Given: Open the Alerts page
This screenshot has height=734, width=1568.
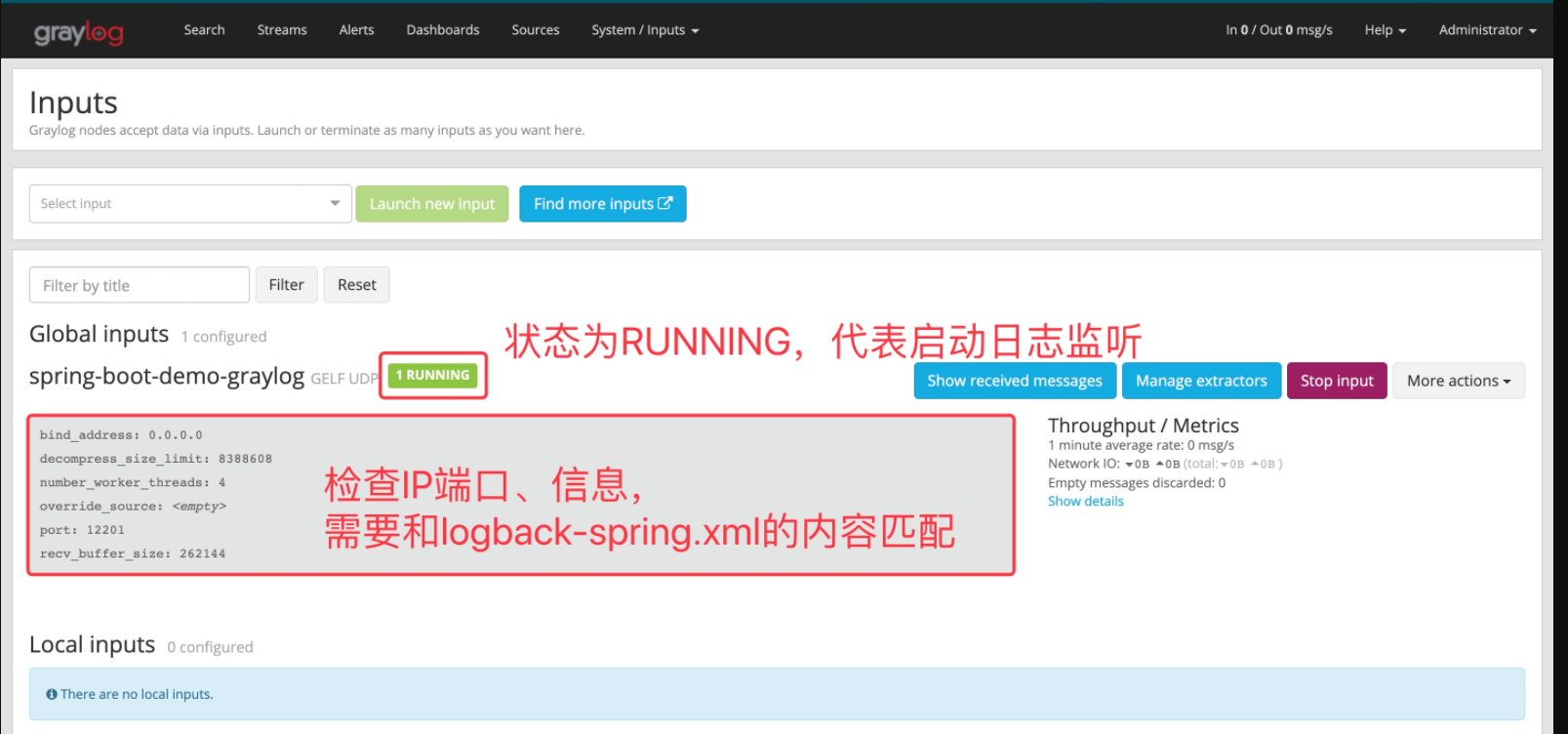Looking at the screenshot, I should tap(356, 30).
